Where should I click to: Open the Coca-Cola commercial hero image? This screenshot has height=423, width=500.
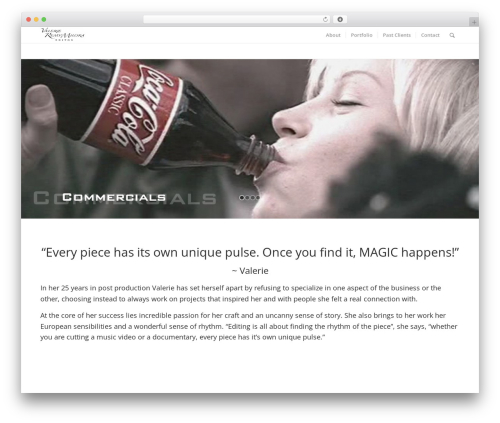click(x=250, y=139)
